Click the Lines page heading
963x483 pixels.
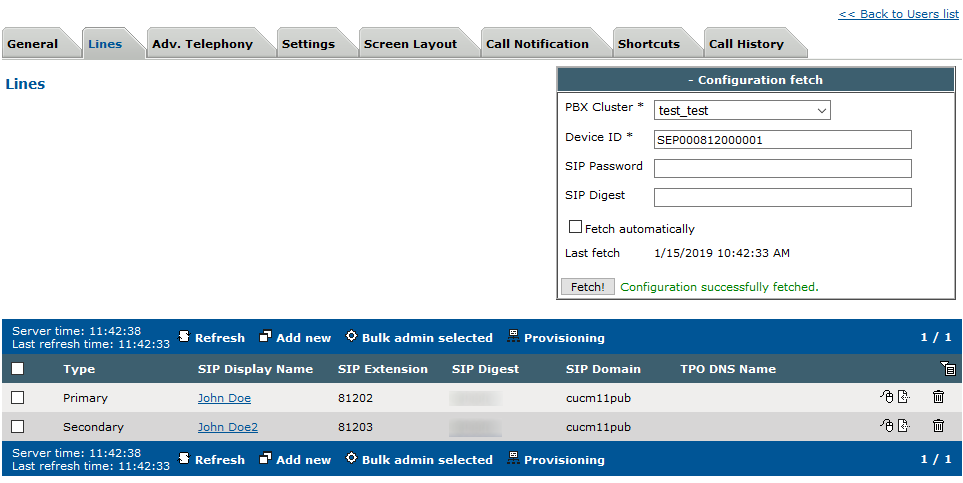click(x=25, y=84)
